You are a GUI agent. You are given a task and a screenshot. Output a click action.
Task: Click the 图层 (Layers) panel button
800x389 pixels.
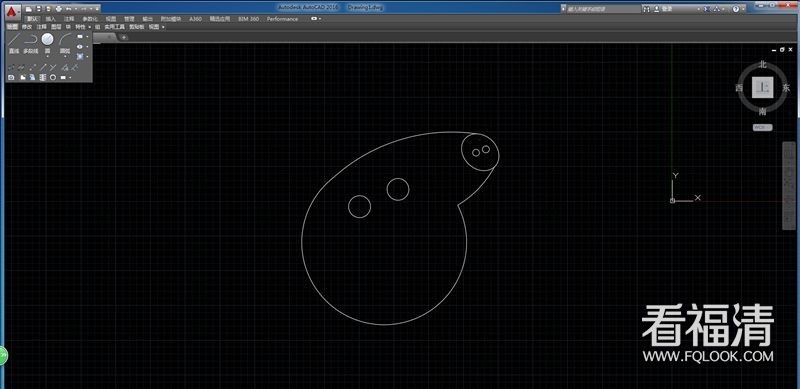pos(56,27)
